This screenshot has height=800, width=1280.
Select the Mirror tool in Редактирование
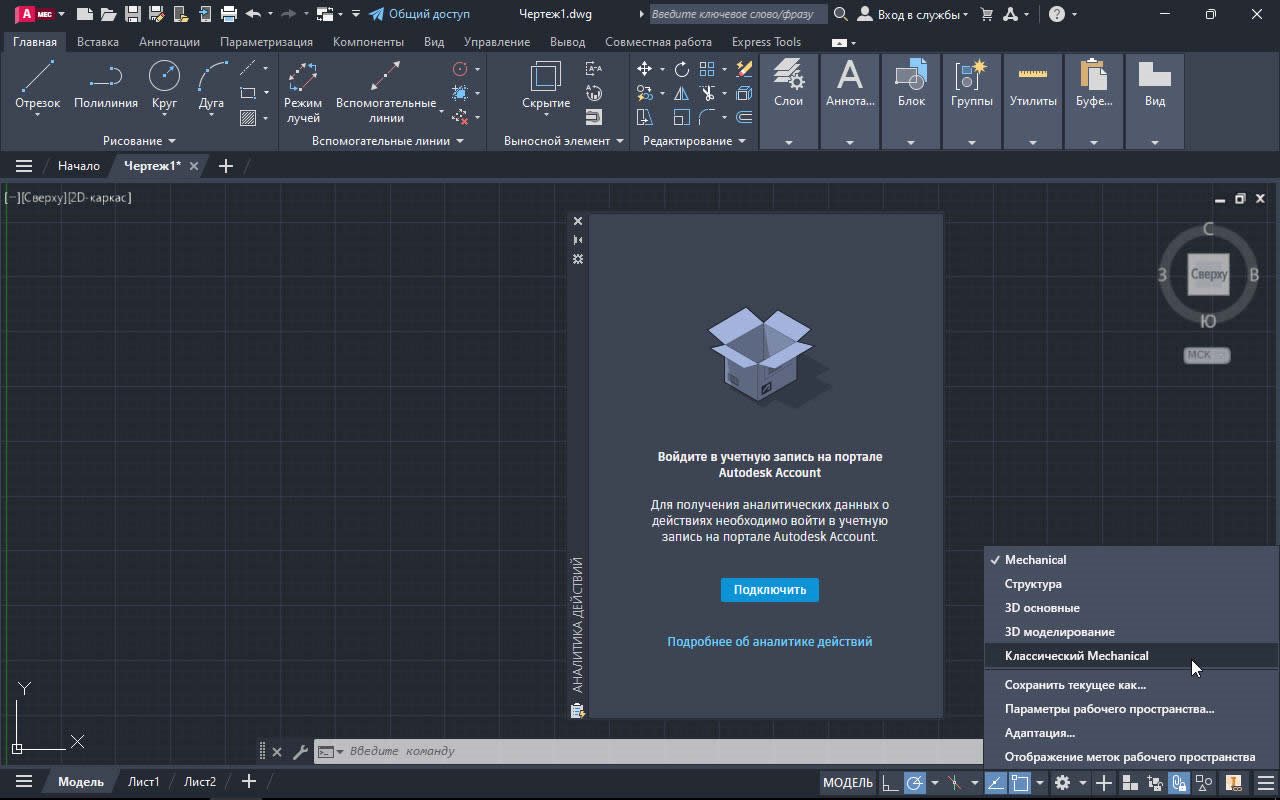[681, 93]
